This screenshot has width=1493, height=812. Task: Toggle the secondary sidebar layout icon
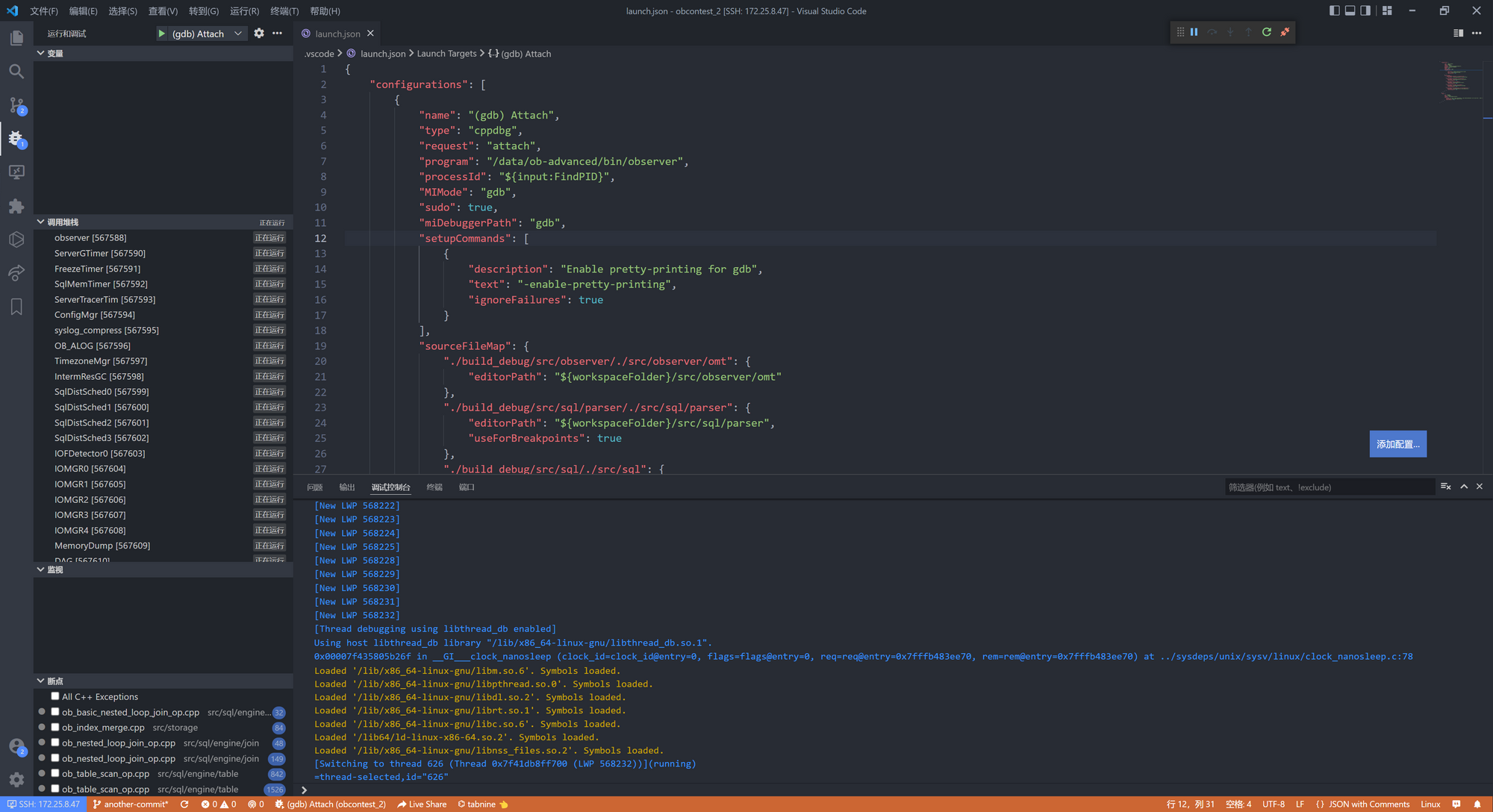click(1365, 10)
